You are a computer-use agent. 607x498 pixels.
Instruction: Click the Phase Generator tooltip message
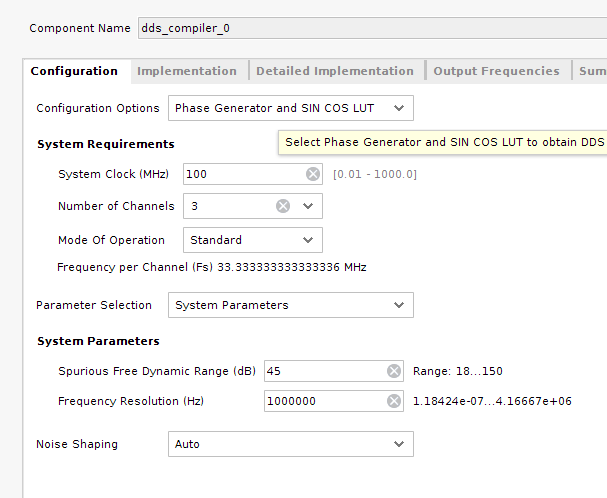coord(444,142)
